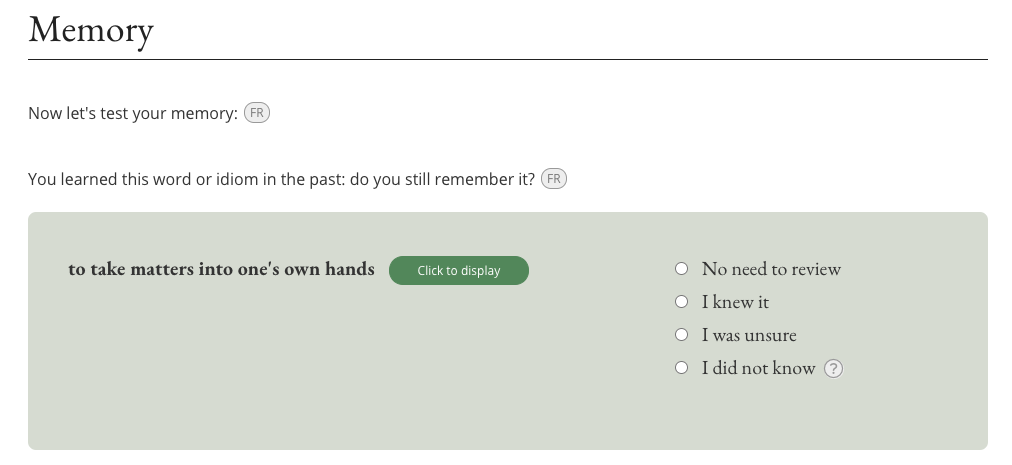Choose the "I knew it" radio button
This screenshot has width=1012, height=465.
(682, 302)
